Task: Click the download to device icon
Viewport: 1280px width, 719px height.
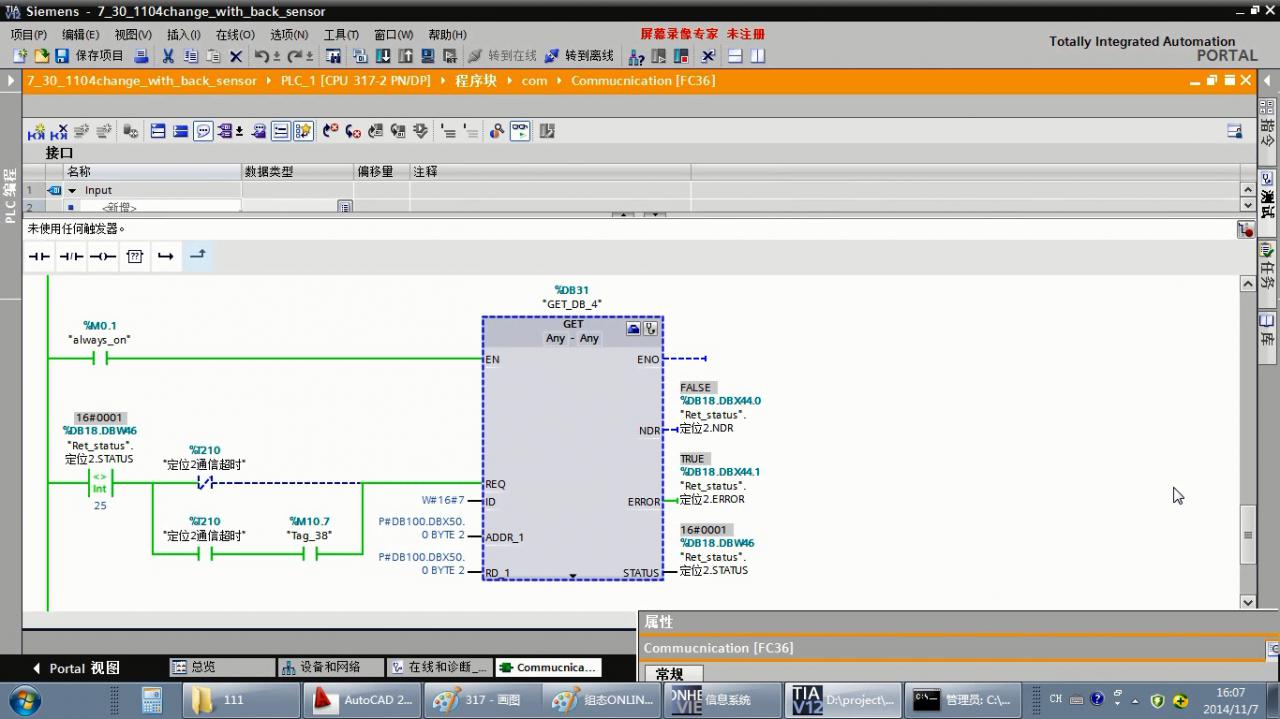Action: (383, 56)
